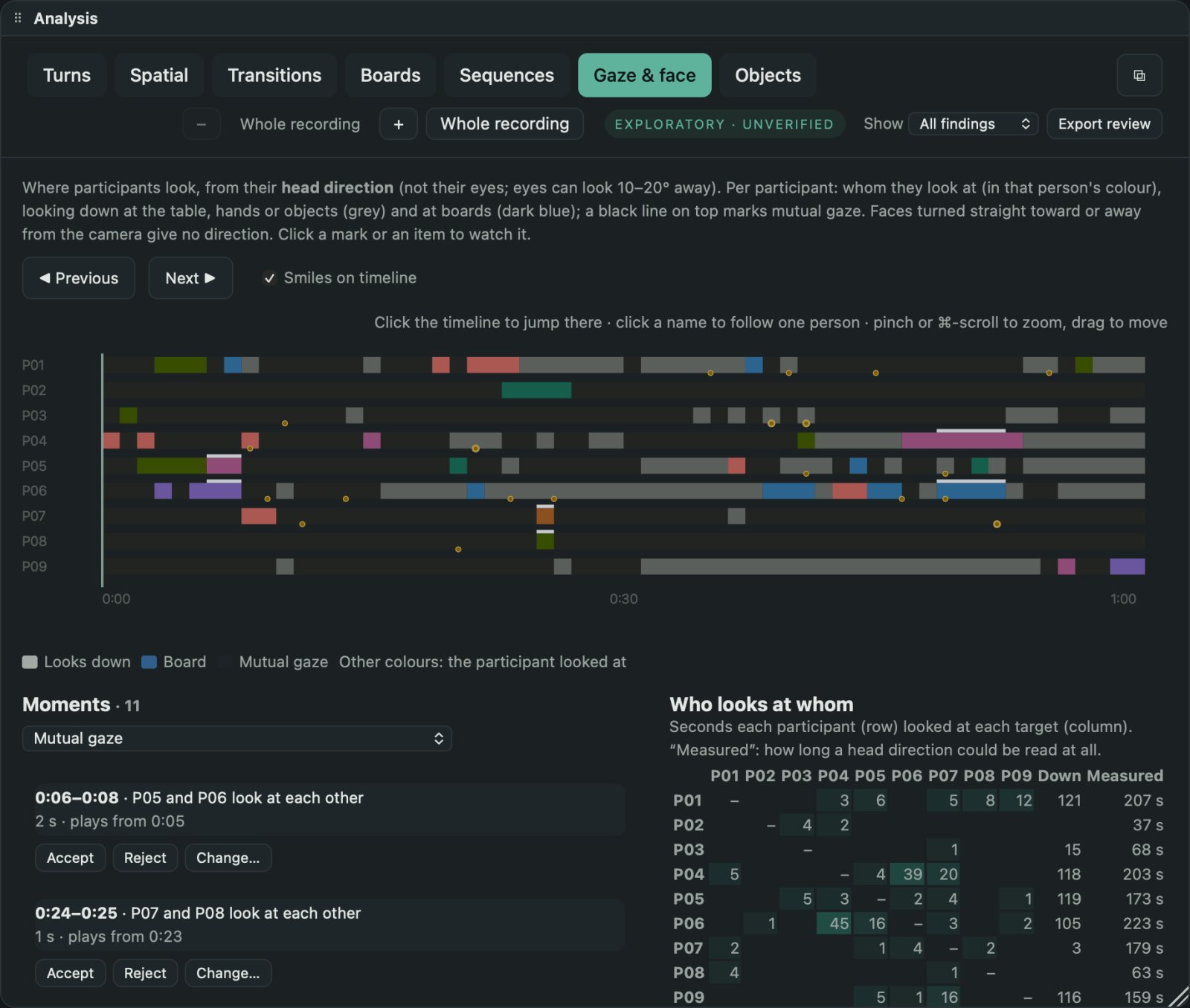This screenshot has height=1008, width=1190.
Task: Click the EXPLORATORY · UNVERIFIED badge
Action: (x=724, y=124)
